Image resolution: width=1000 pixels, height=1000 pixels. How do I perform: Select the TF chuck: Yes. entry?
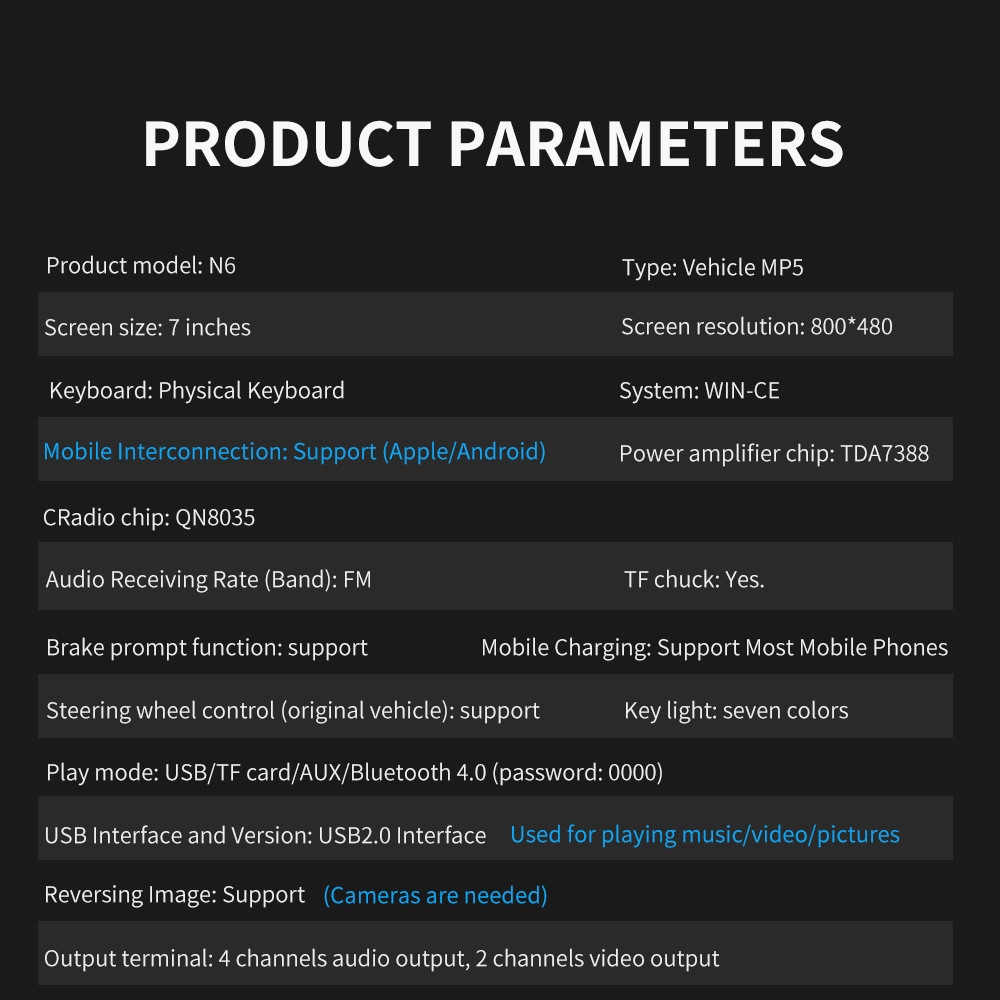[694, 580]
